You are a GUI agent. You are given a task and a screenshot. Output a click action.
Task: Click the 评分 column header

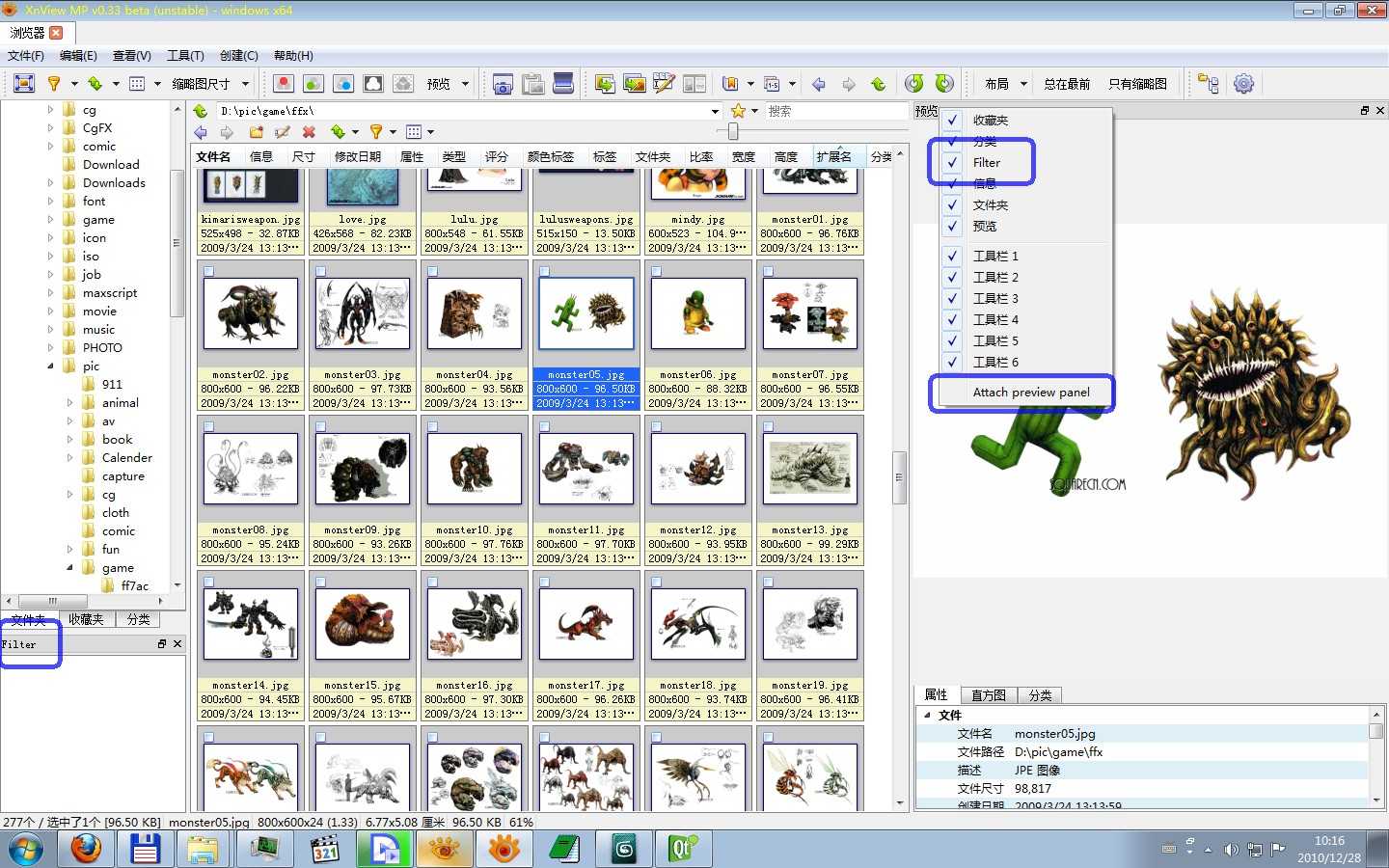click(x=497, y=156)
